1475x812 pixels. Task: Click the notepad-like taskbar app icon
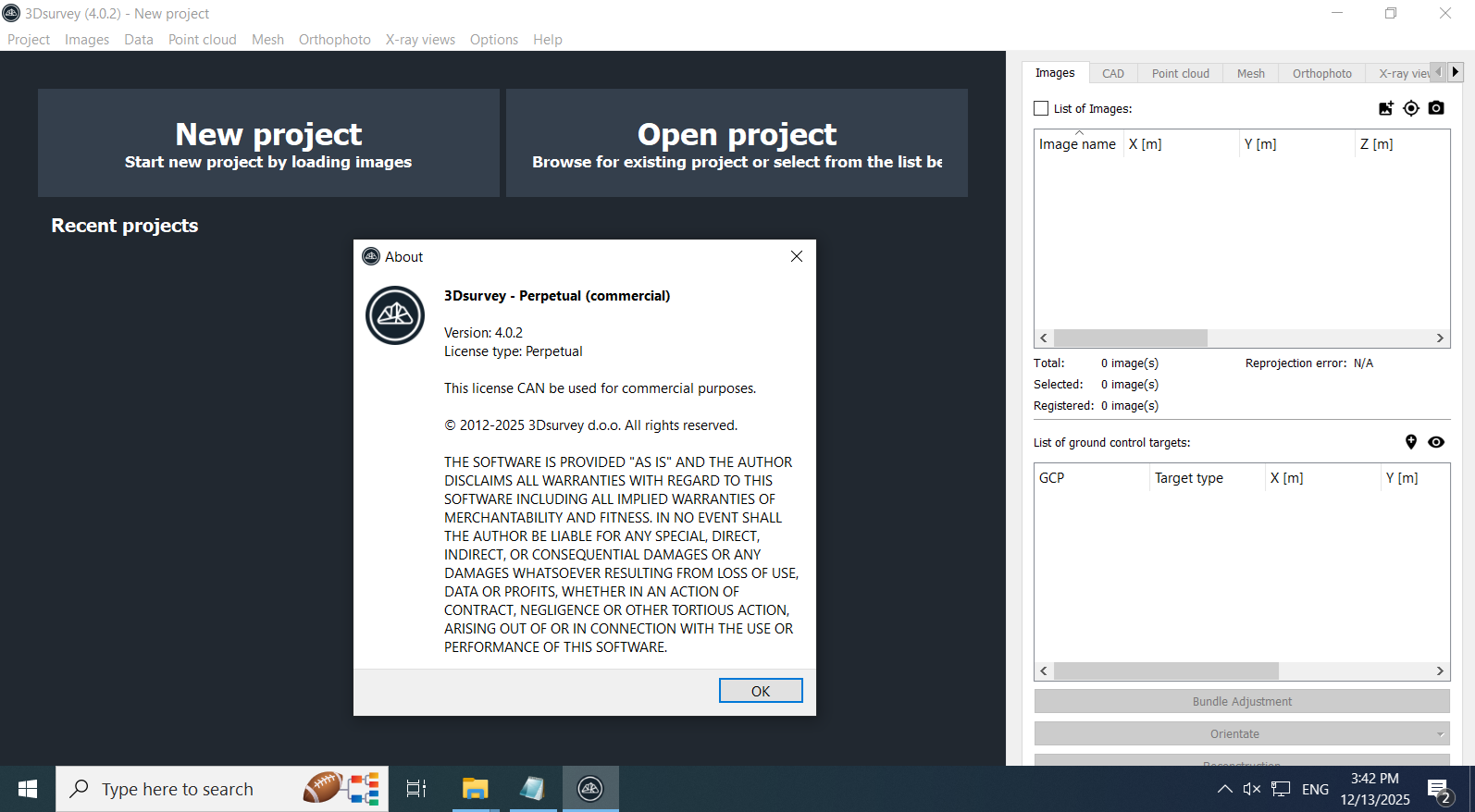click(533, 789)
